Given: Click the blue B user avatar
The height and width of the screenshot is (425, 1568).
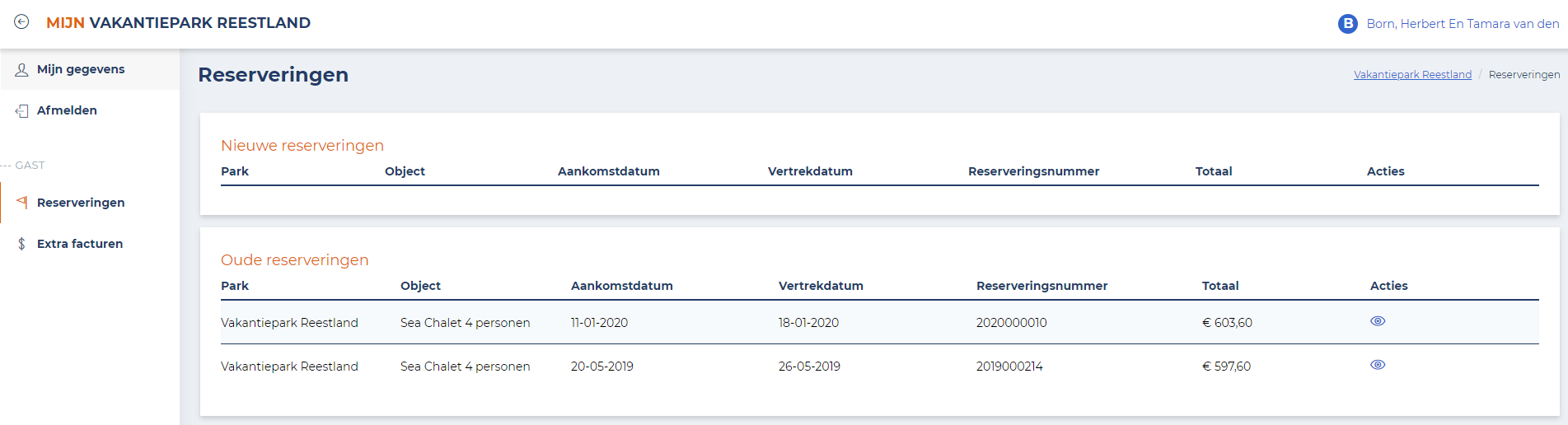Looking at the screenshot, I should point(1348,24).
